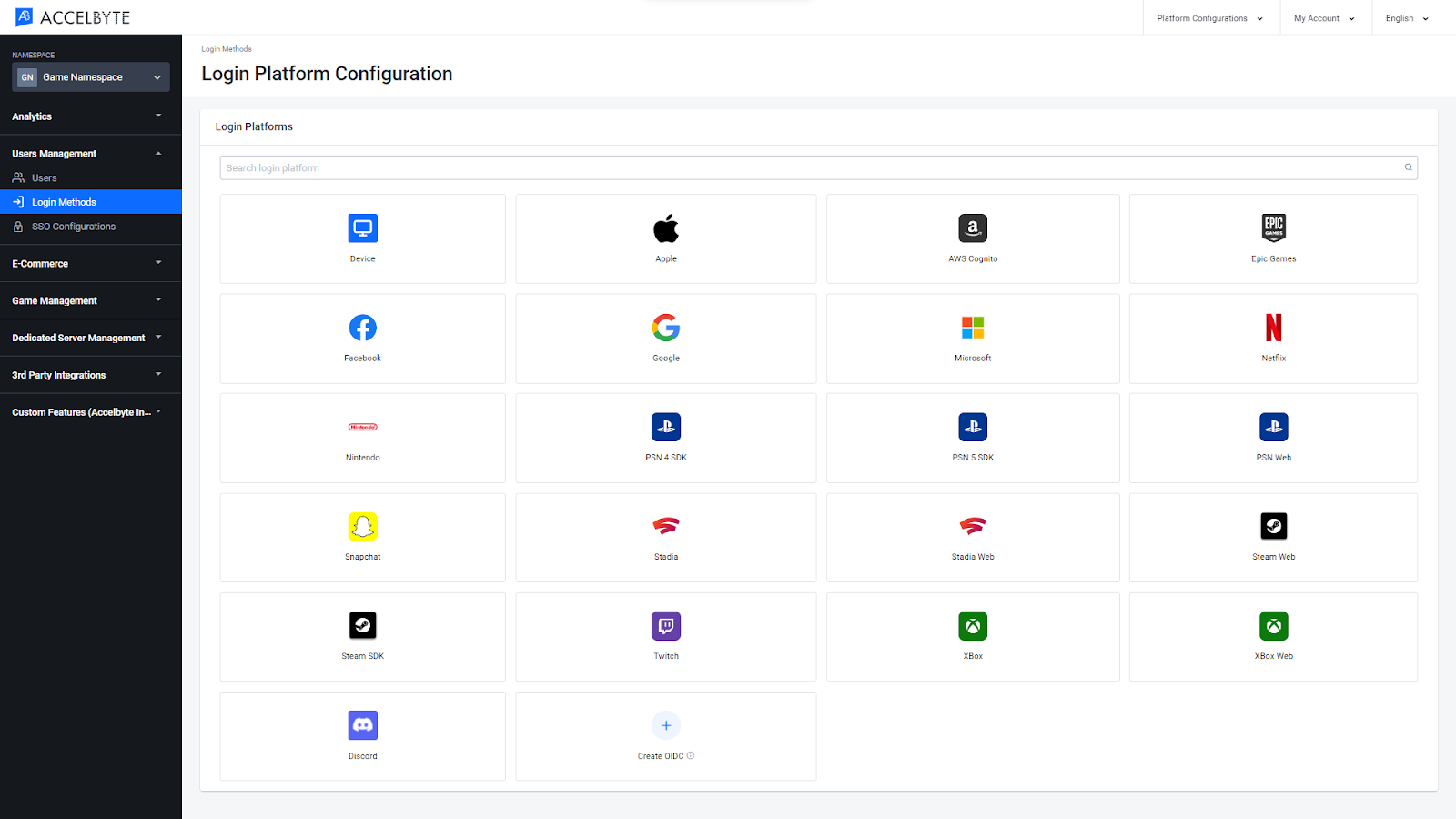Select the Google logo icon
The height and width of the screenshot is (819, 1456).
click(666, 328)
